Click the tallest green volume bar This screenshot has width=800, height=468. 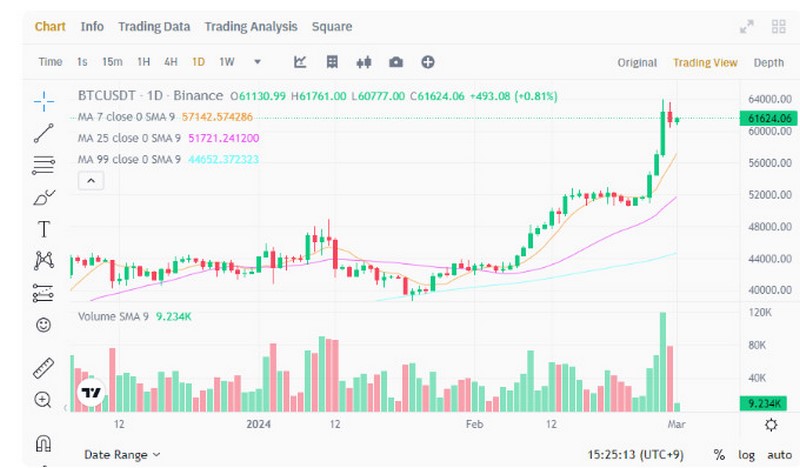pos(663,362)
